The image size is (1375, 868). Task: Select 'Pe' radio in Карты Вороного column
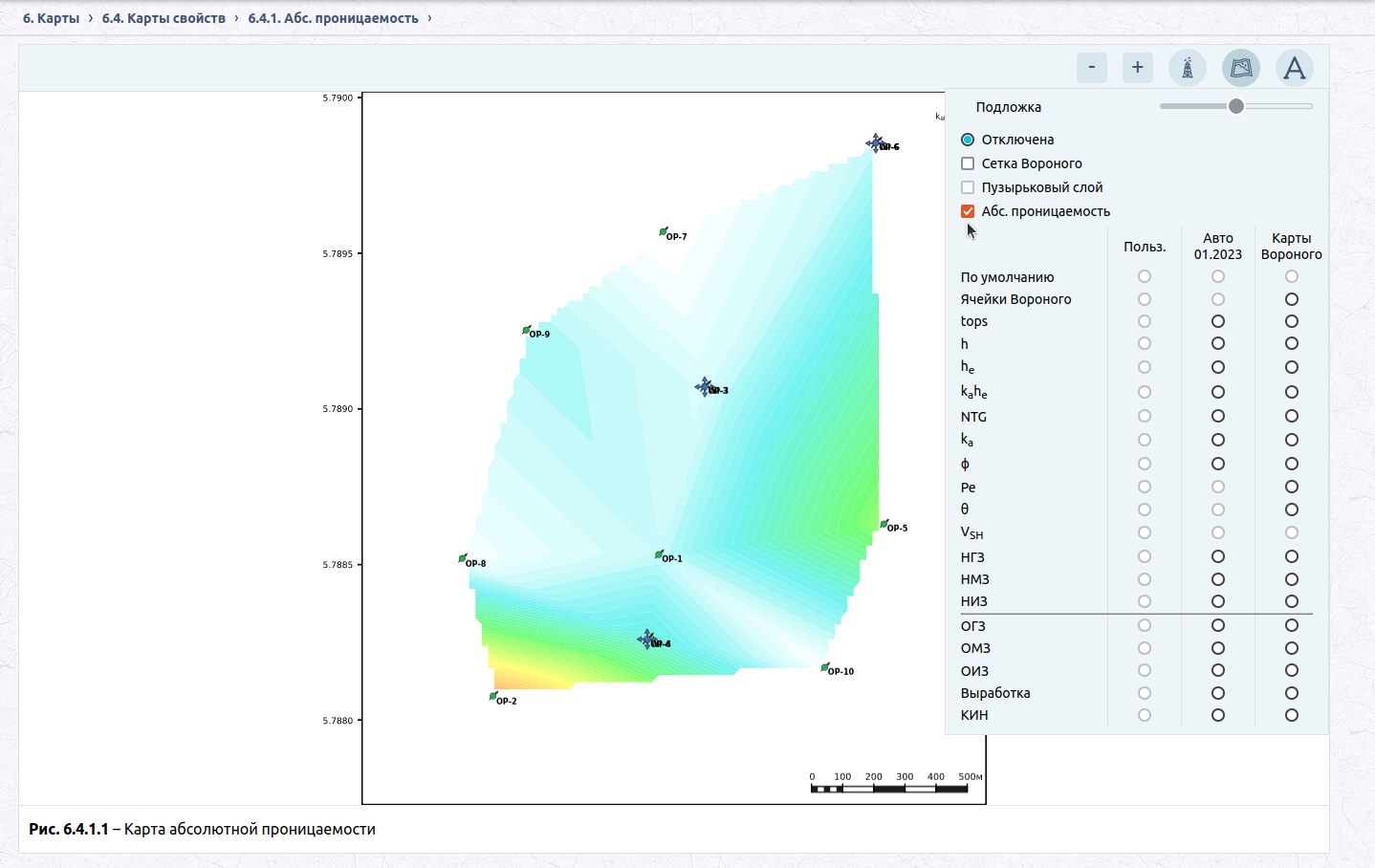(x=1292, y=487)
